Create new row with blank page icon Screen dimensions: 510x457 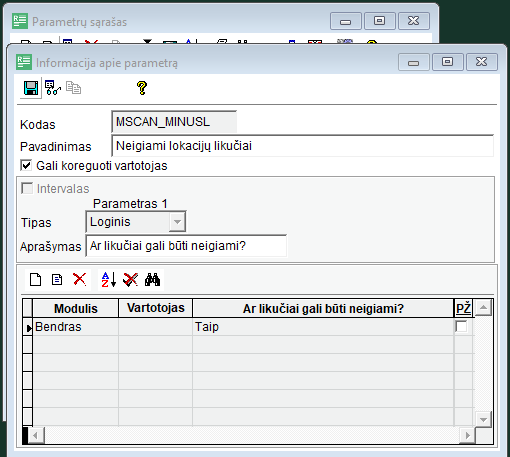35,280
